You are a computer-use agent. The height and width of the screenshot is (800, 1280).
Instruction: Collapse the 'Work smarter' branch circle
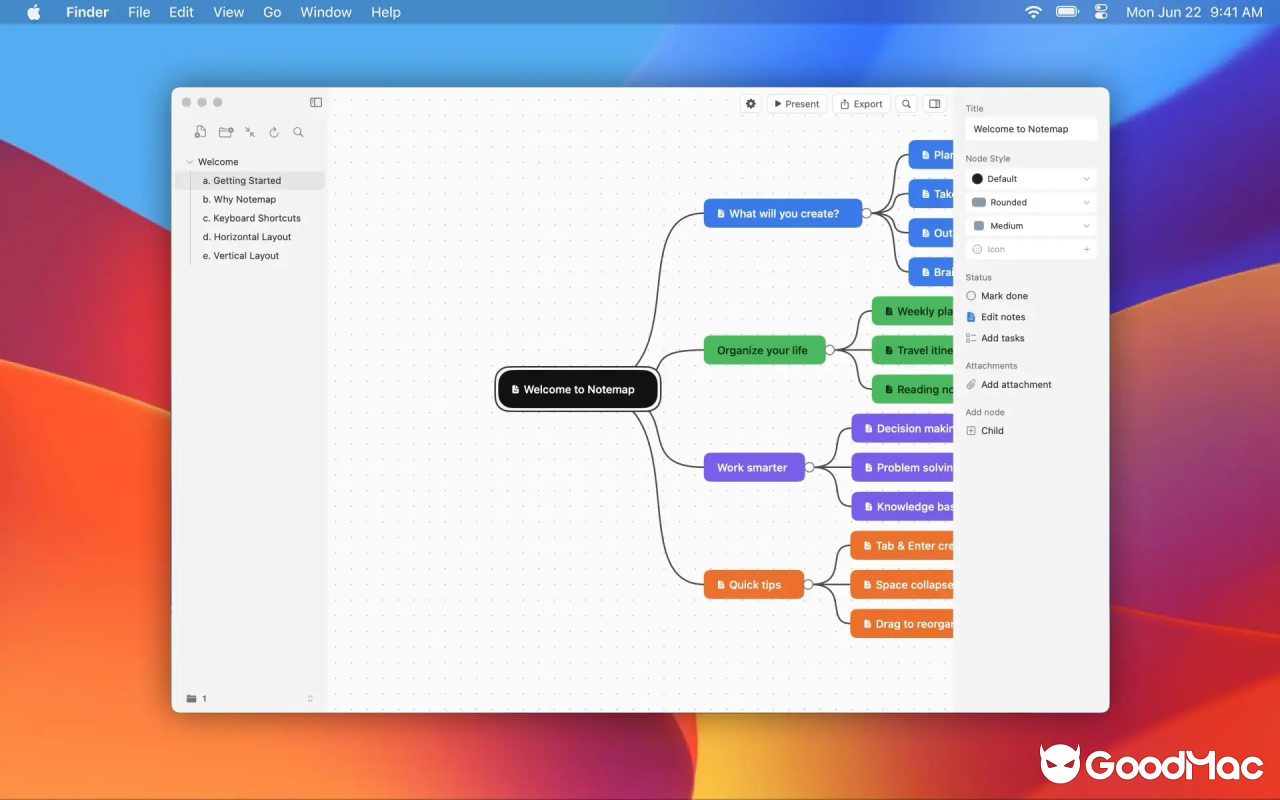coord(809,467)
